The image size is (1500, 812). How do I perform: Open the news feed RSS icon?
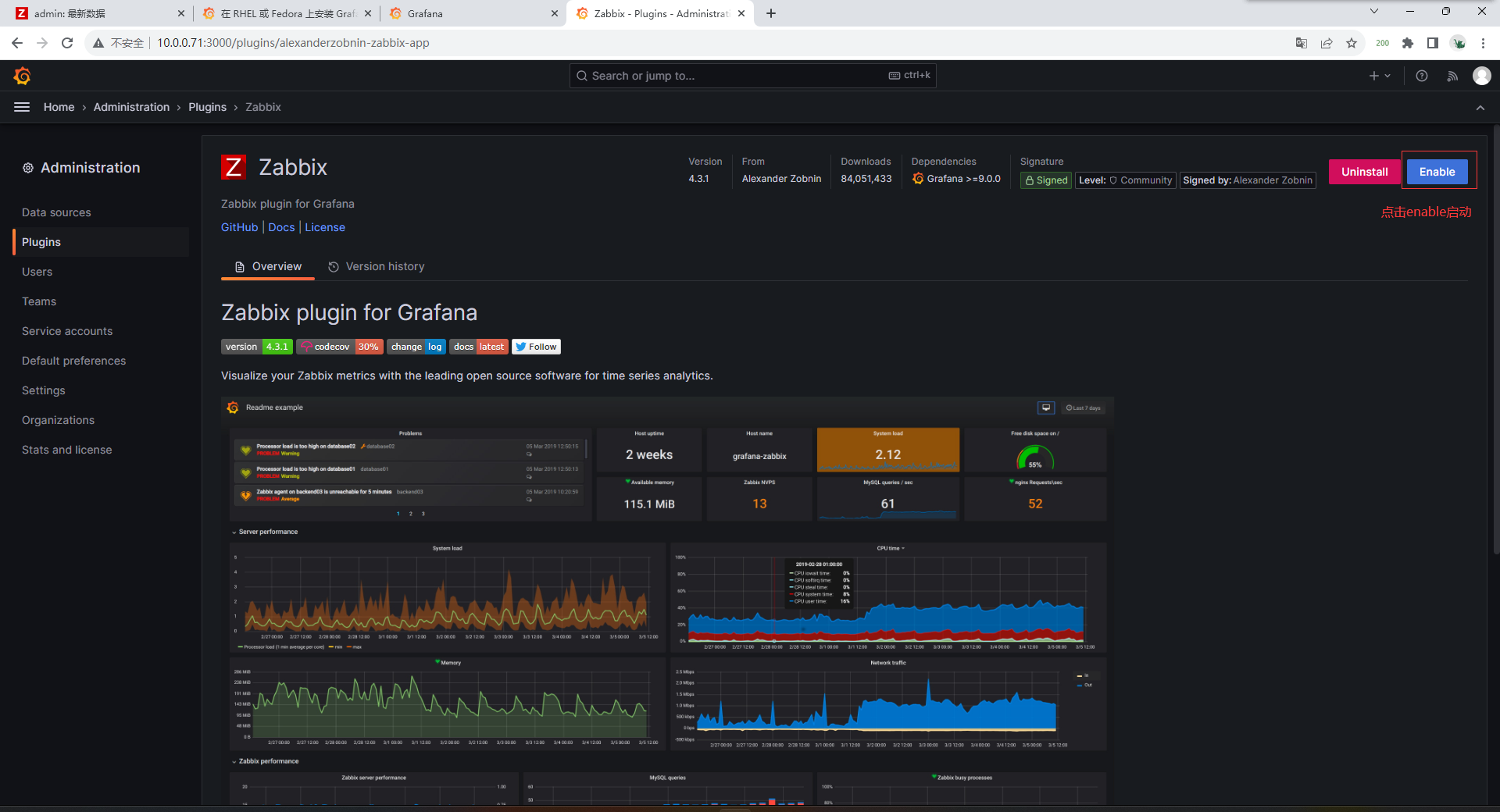(1452, 76)
